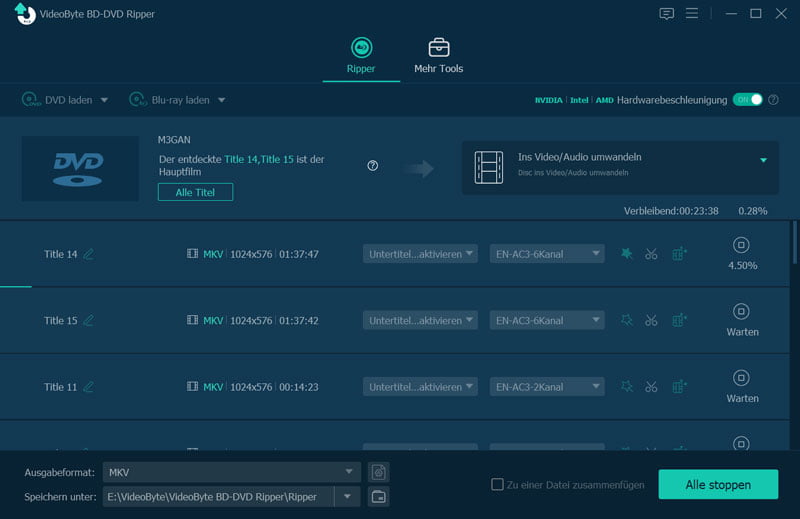This screenshot has height=519, width=800.
Task: Open the effects star icon for Title 14
Action: click(627, 254)
